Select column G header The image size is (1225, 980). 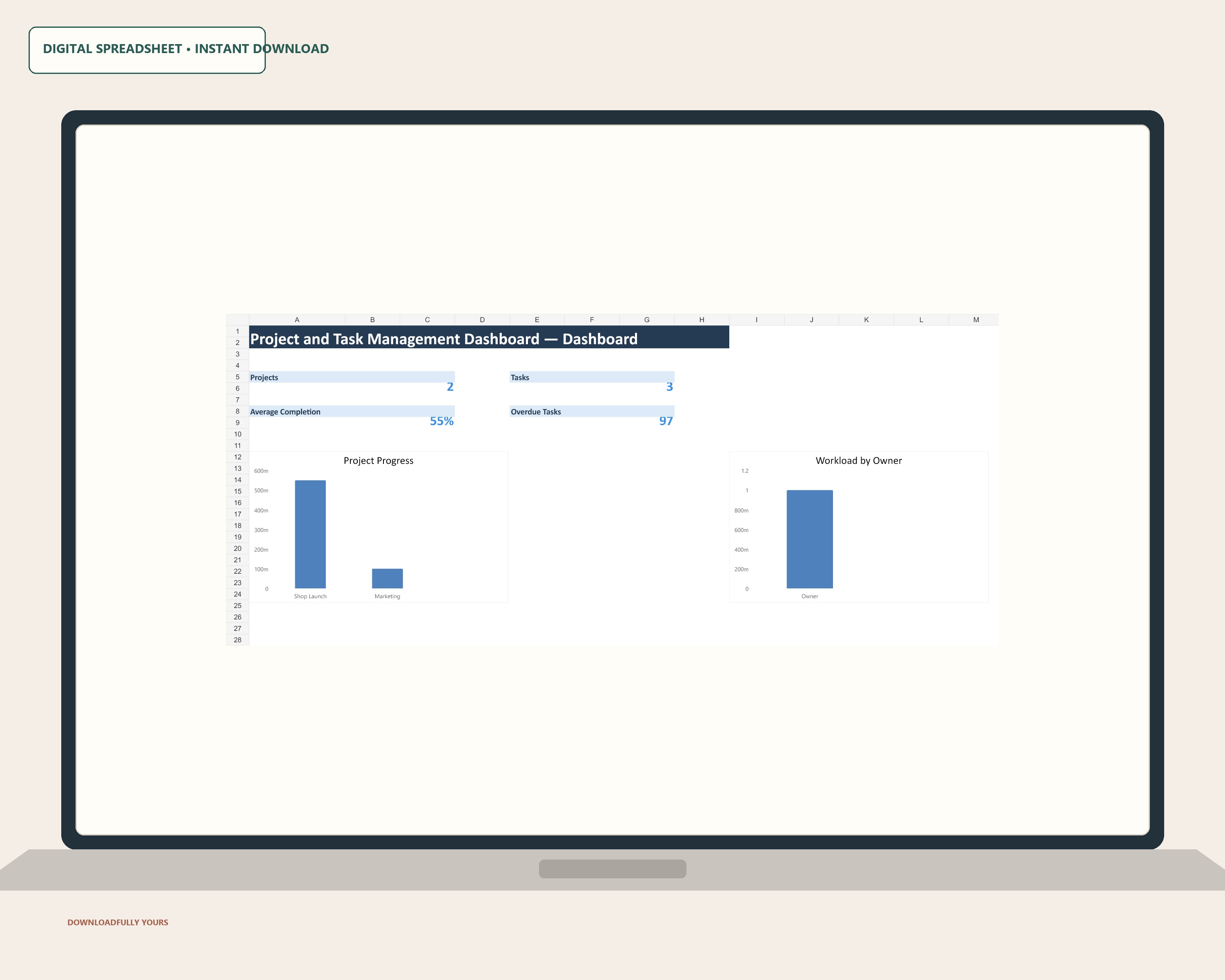click(646, 320)
